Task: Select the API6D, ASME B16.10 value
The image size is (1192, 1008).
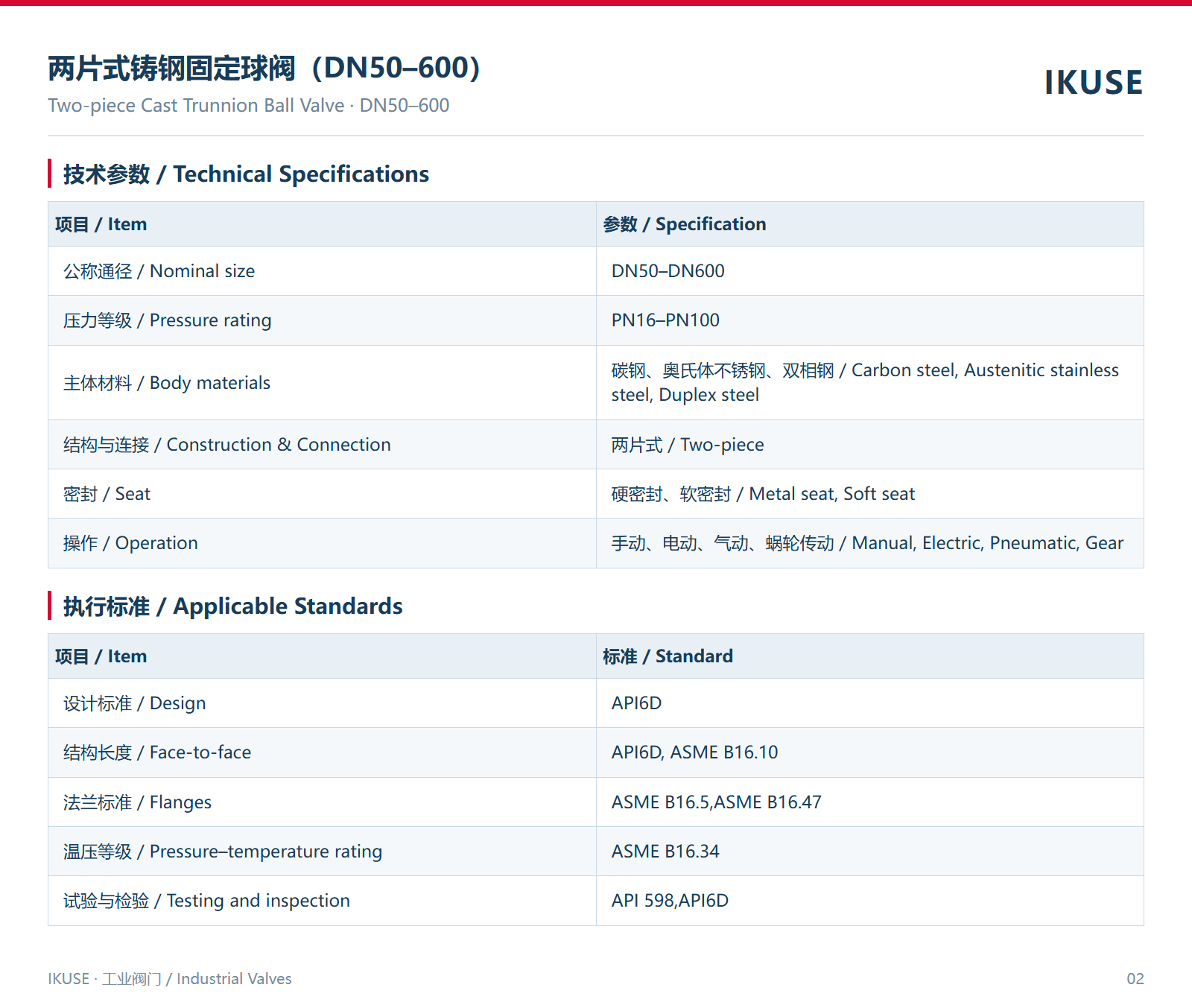Action: [x=694, y=752]
